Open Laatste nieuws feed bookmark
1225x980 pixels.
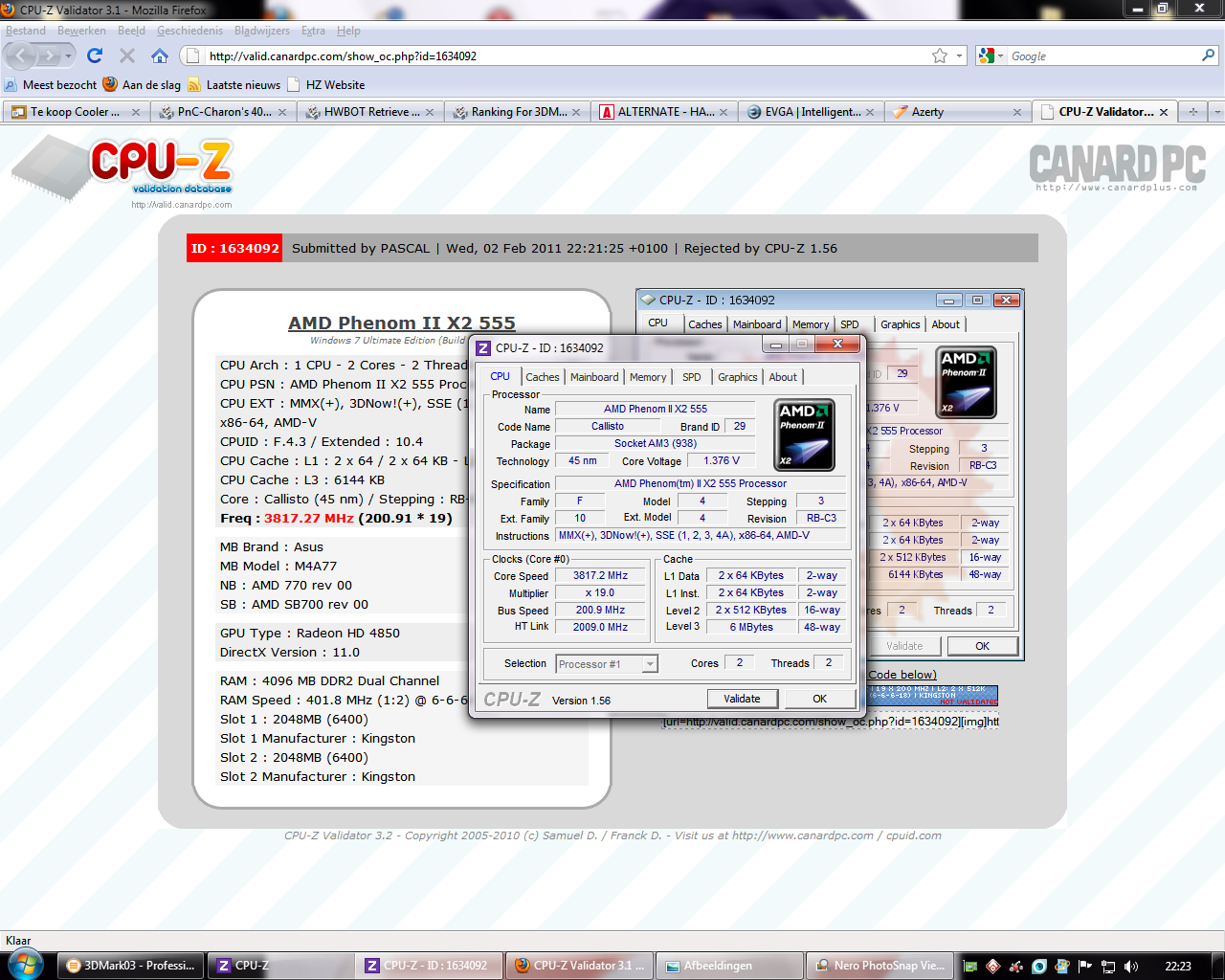pyautogui.click(x=234, y=84)
